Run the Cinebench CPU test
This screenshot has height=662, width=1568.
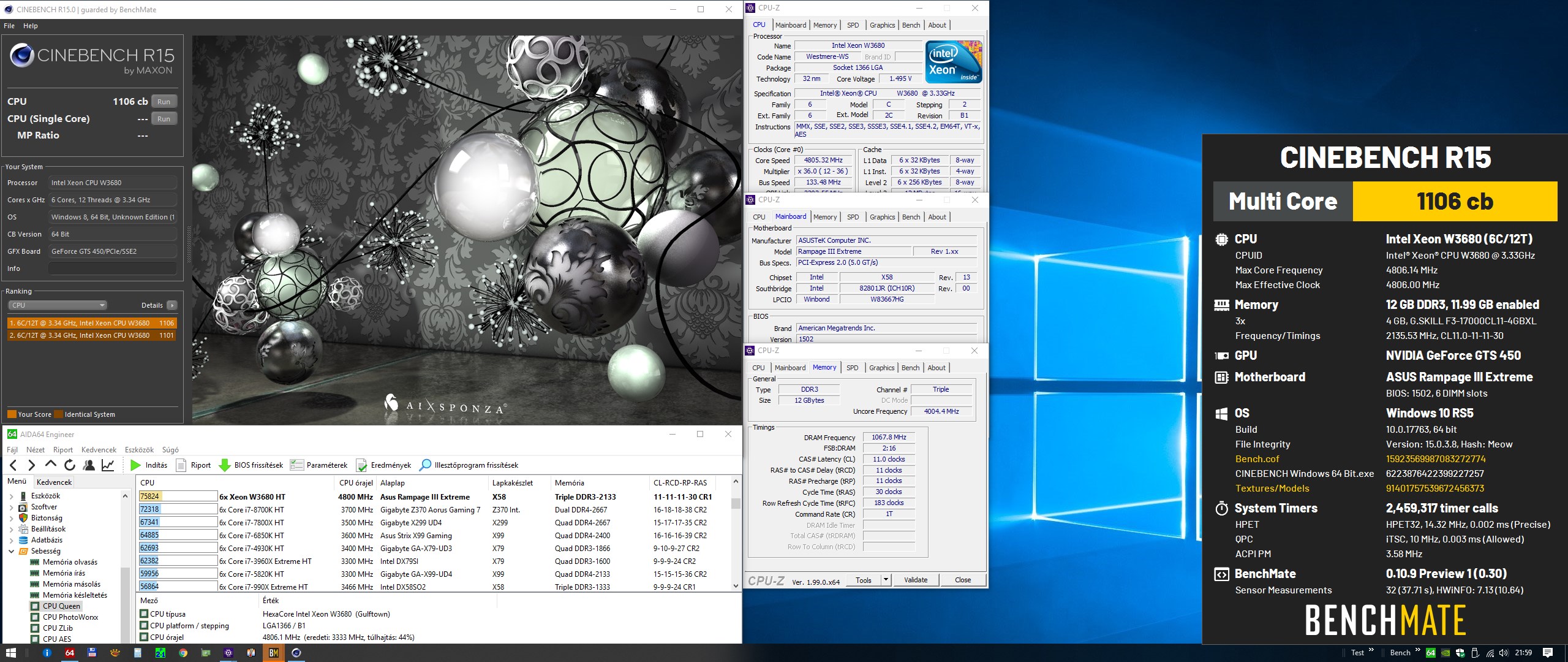[x=164, y=102]
